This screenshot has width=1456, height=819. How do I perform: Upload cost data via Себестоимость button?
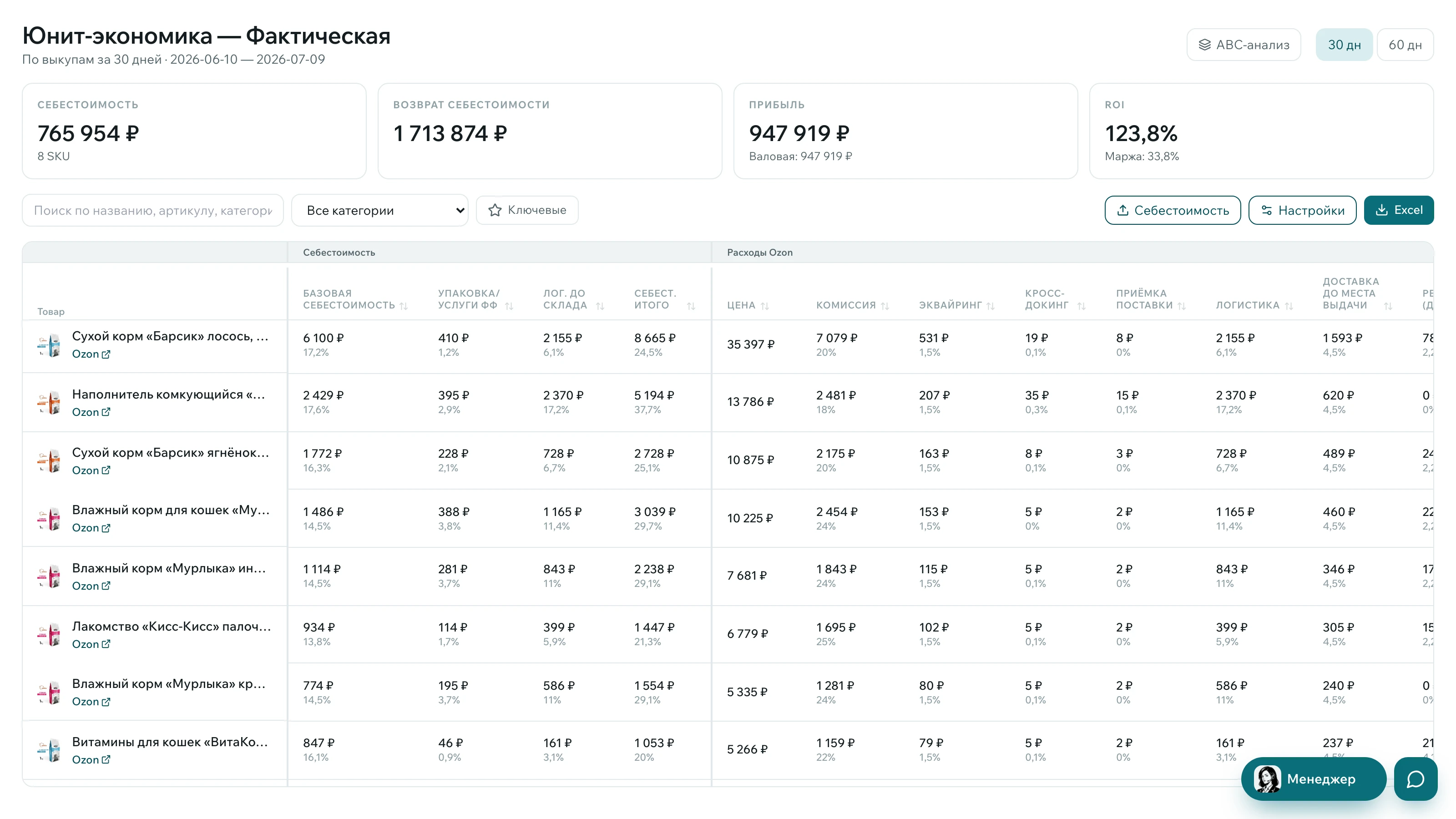1173,210
